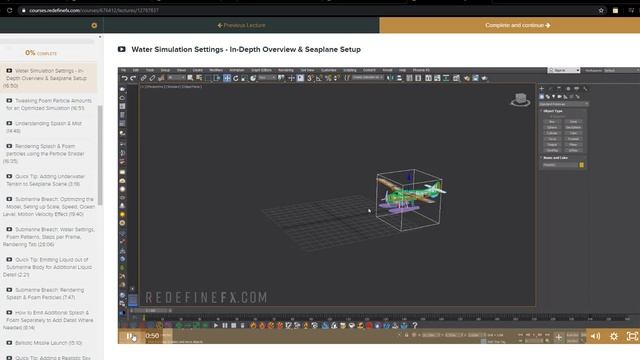Enter fullscreen with the video player icon

pos(632,336)
